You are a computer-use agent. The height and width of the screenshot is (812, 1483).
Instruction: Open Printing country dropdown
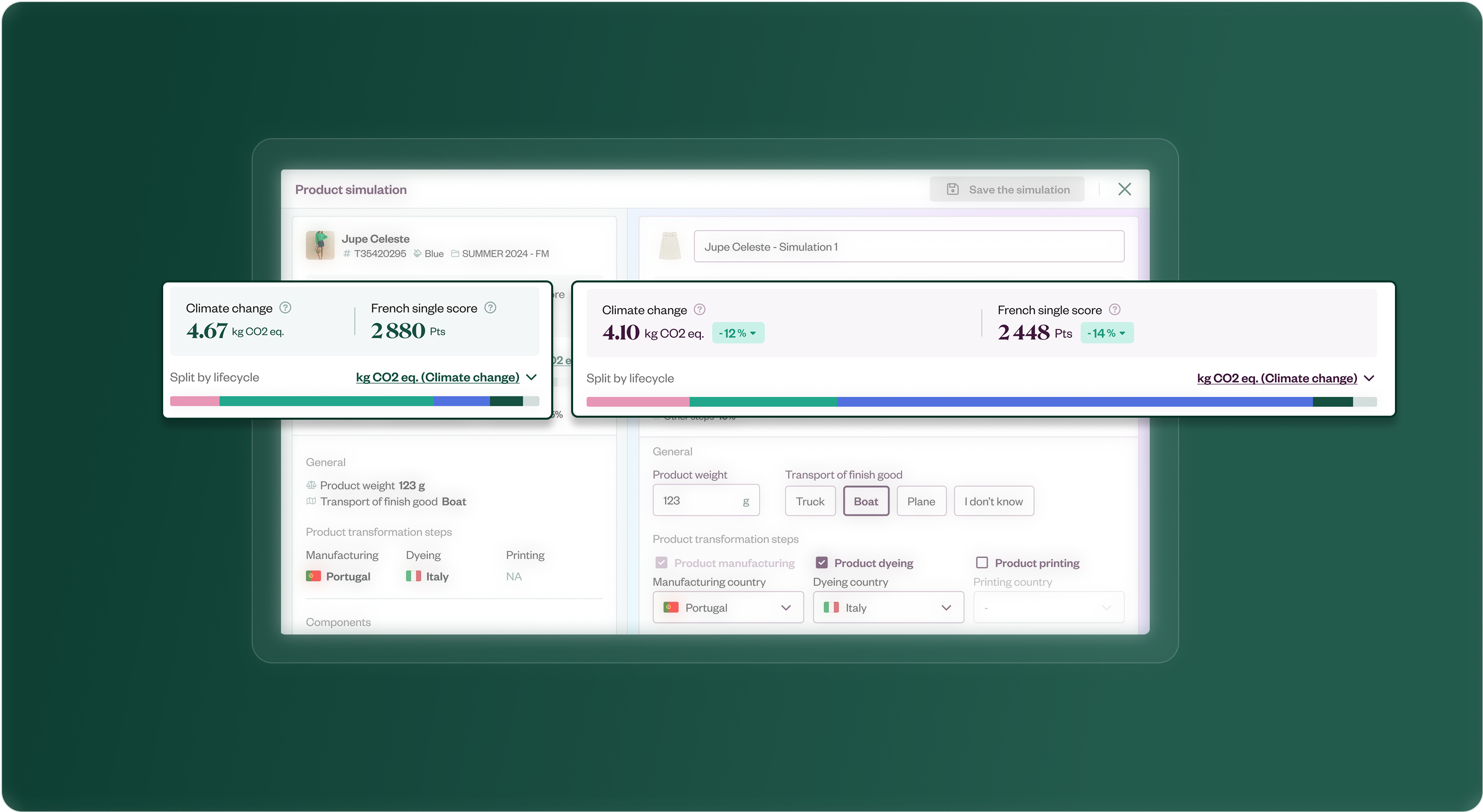point(1048,608)
